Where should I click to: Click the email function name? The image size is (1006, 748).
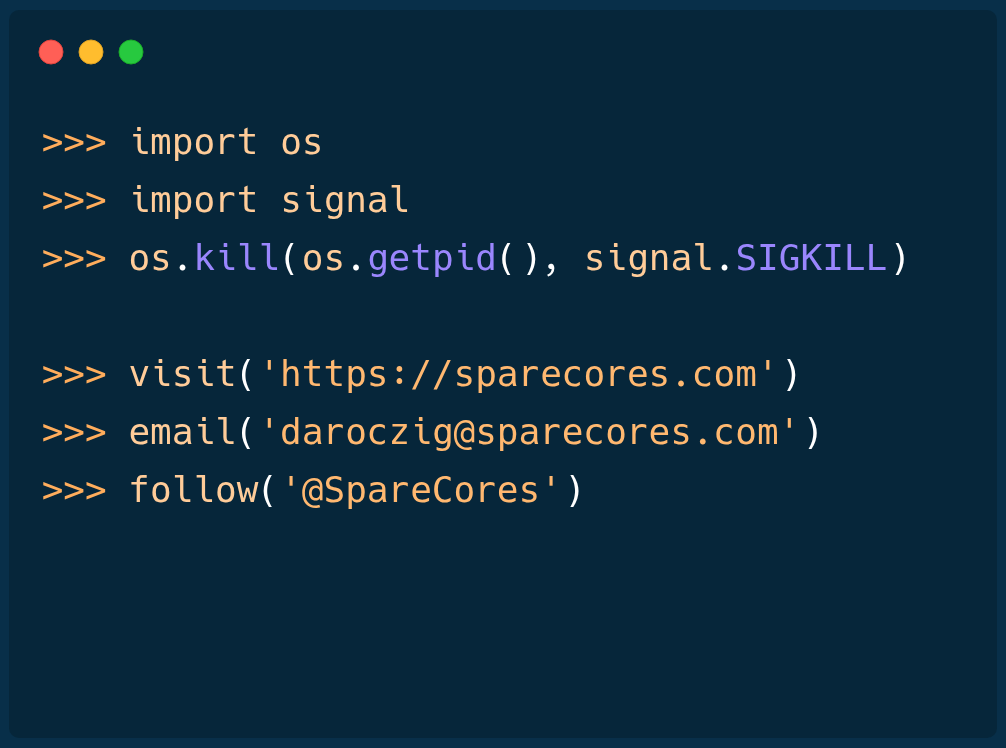click(x=183, y=432)
